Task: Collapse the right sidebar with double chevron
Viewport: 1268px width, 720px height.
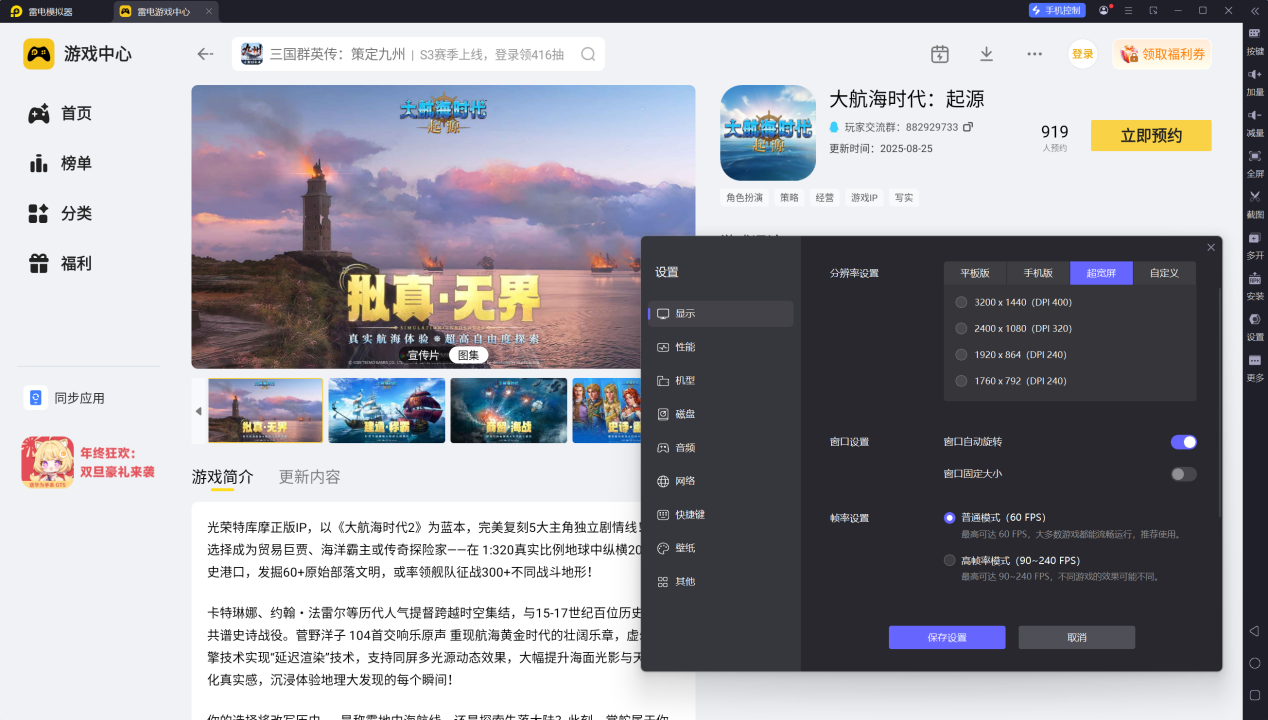Action: coord(1254,10)
